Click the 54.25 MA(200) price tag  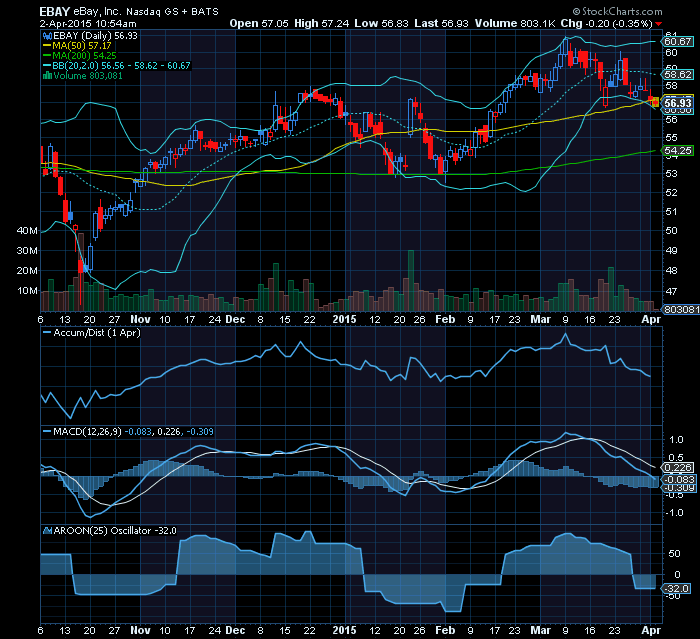tap(678, 150)
